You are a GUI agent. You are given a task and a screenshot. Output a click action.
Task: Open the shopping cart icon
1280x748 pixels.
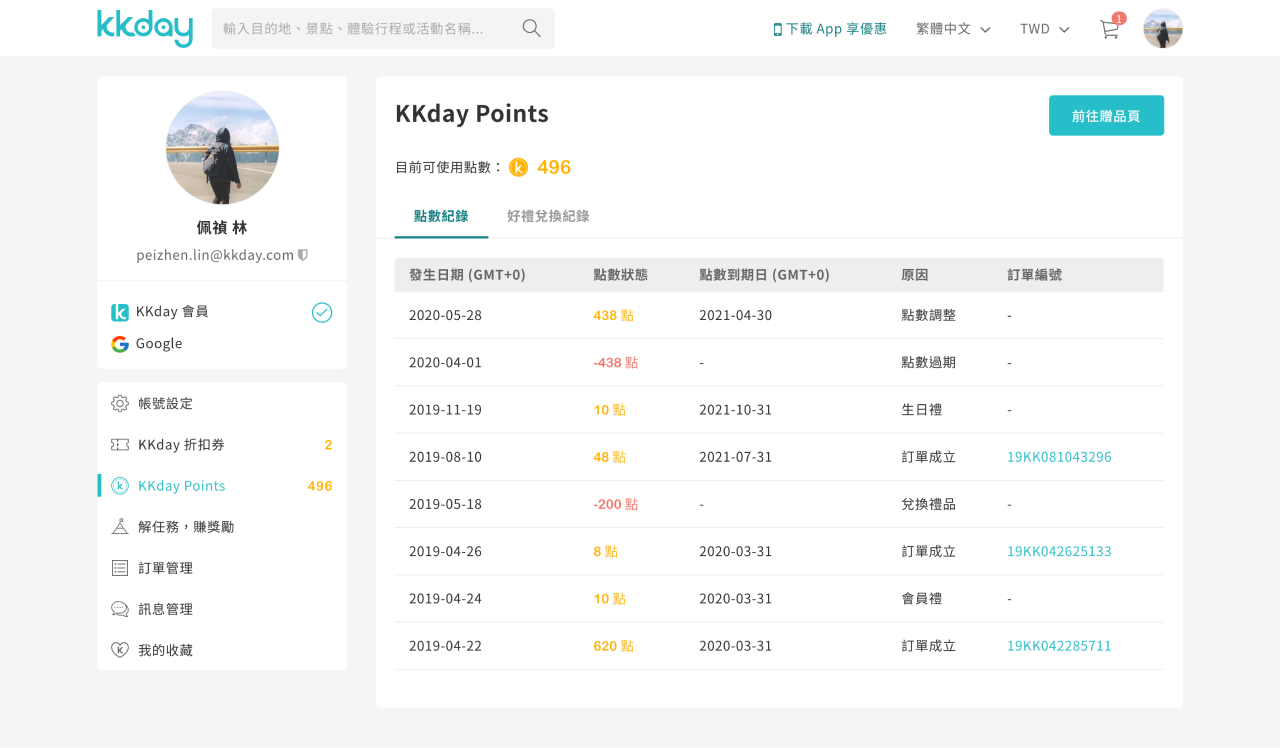[1109, 29]
